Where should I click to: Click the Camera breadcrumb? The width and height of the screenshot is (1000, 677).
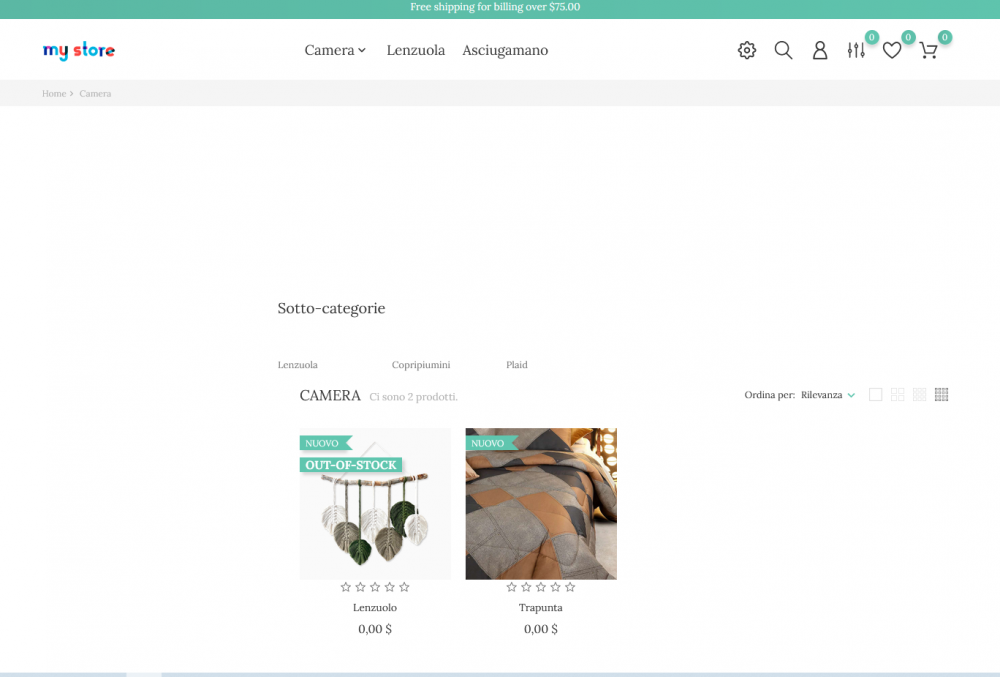(95, 94)
